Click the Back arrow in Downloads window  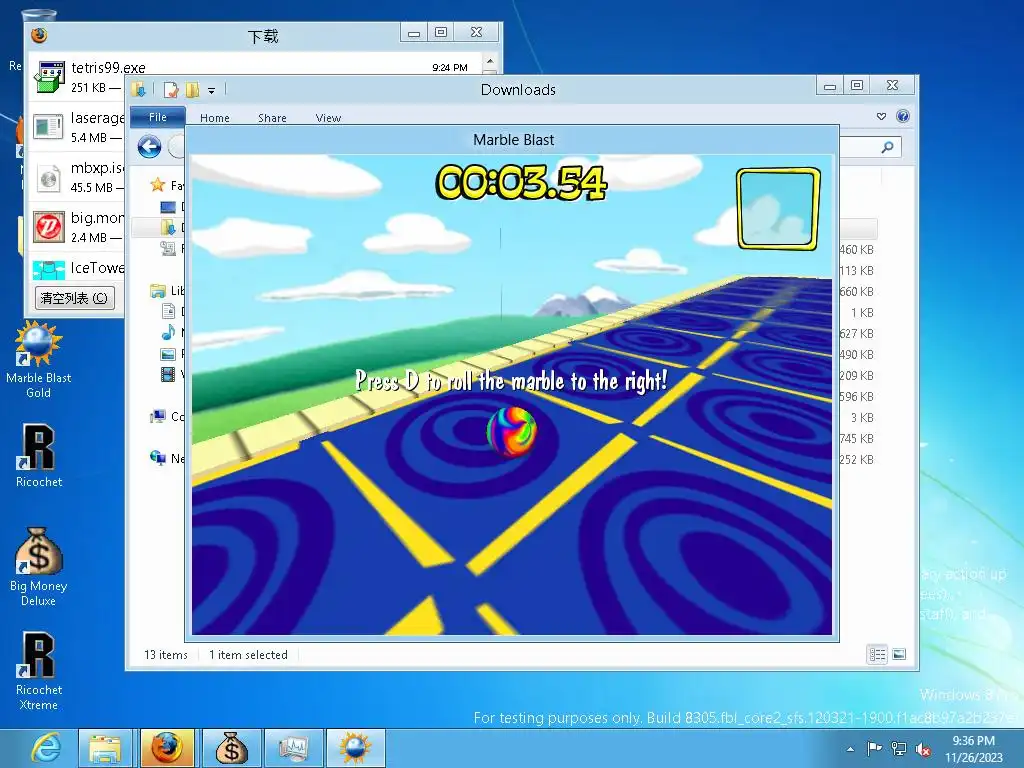(x=150, y=146)
